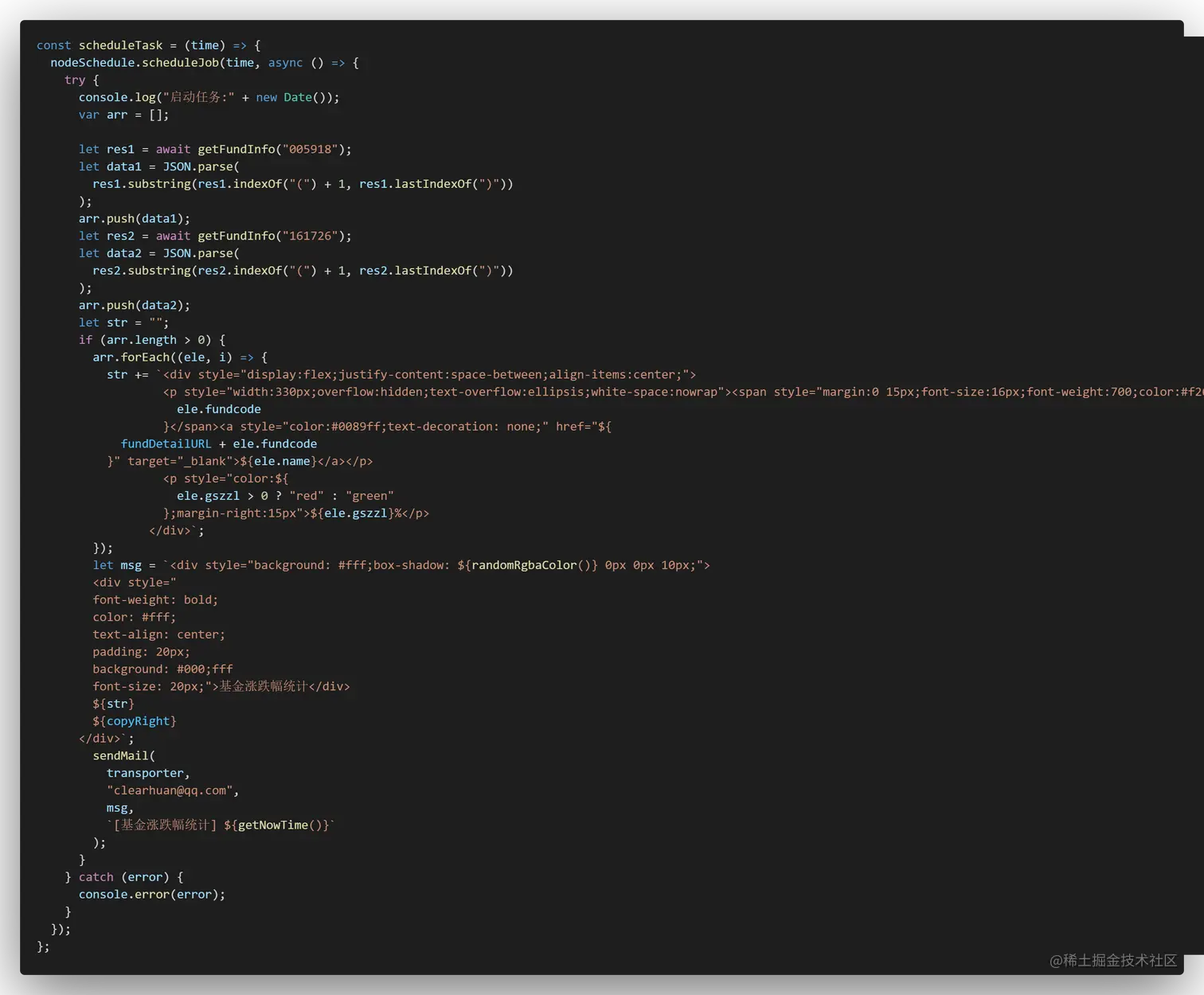Click the randomRgbaColor() function call
1204x995 pixels.
click(526, 564)
